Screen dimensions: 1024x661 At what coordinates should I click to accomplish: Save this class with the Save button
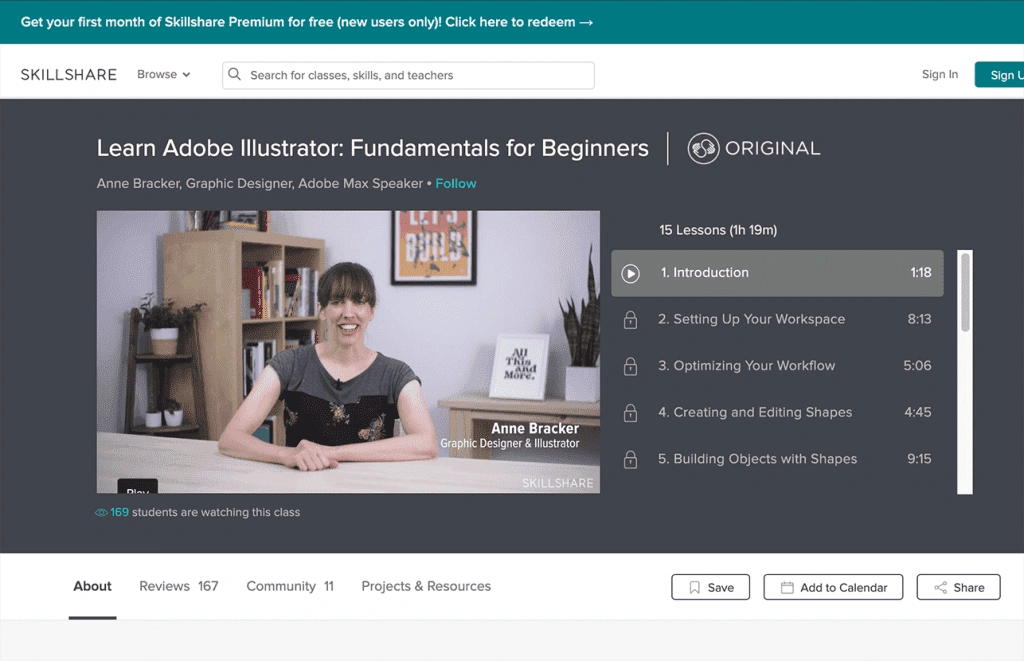click(710, 588)
